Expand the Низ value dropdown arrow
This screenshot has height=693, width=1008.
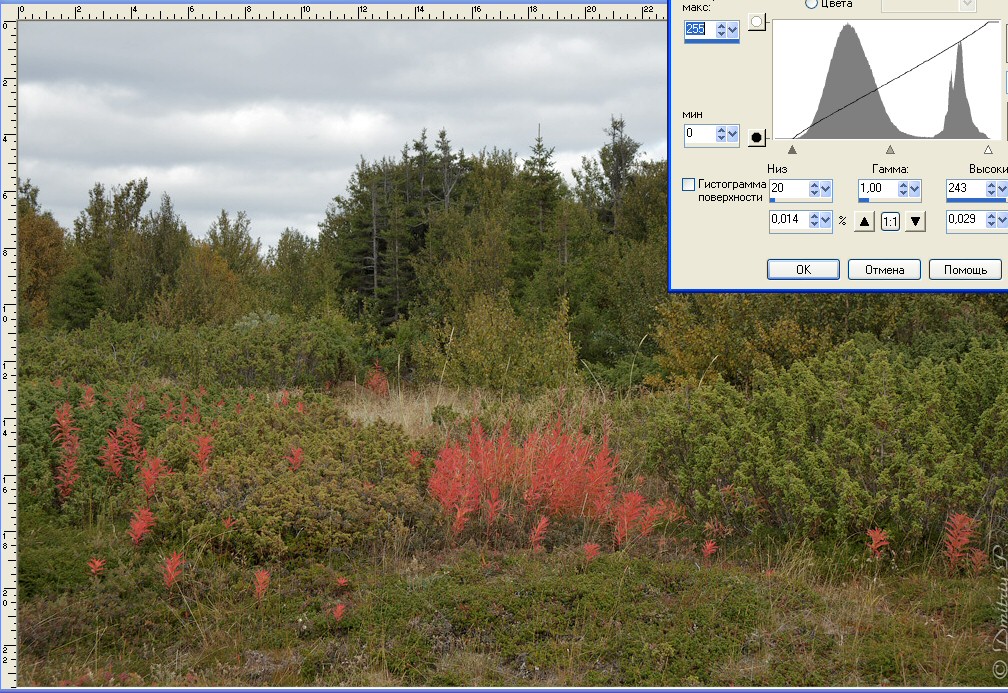(825, 188)
